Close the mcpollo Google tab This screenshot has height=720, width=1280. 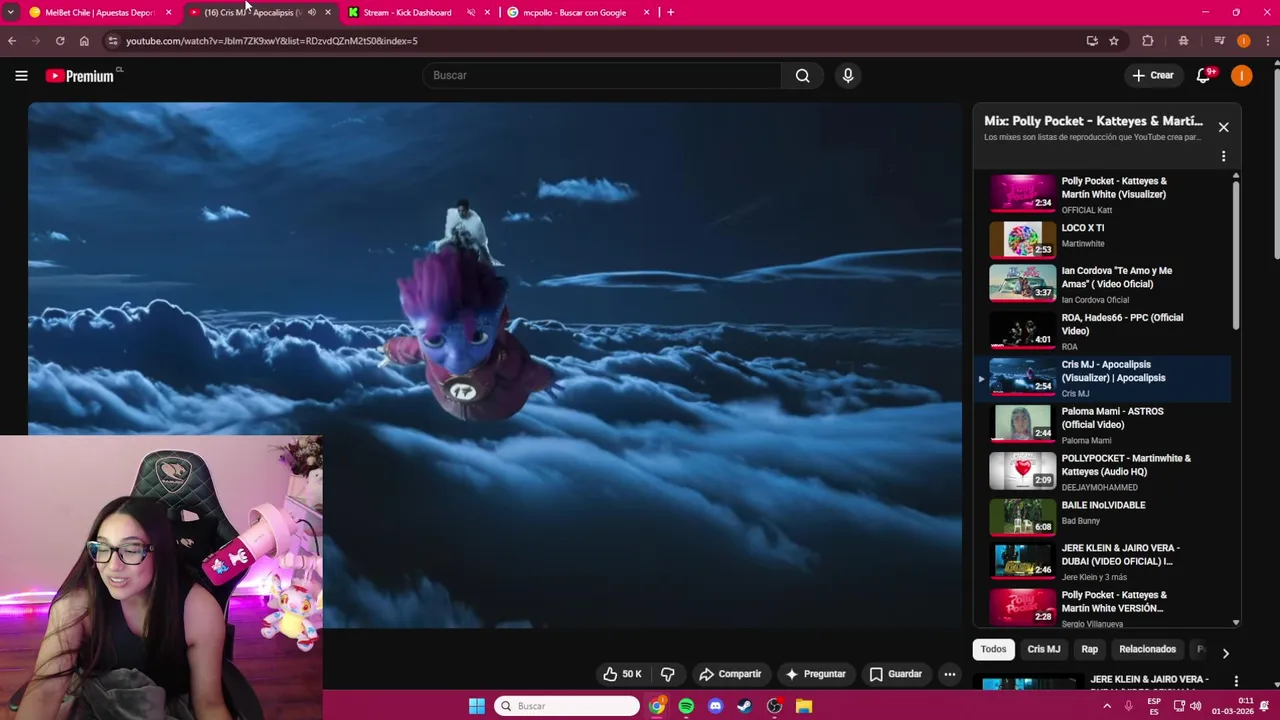(x=646, y=12)
